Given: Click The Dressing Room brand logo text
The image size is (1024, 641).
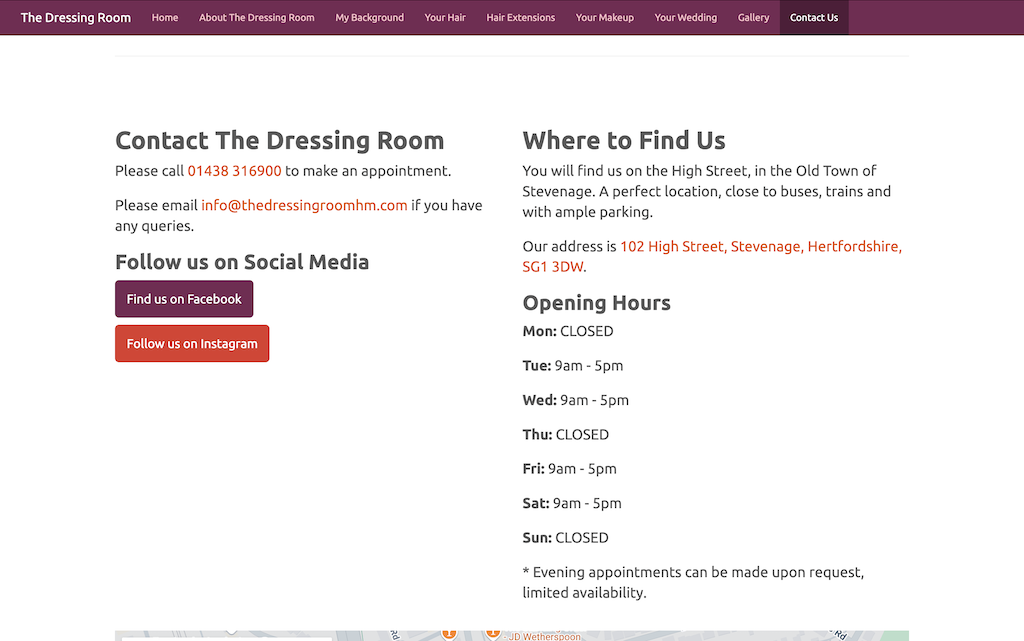Looking at the screenshot, I should 76,17.
